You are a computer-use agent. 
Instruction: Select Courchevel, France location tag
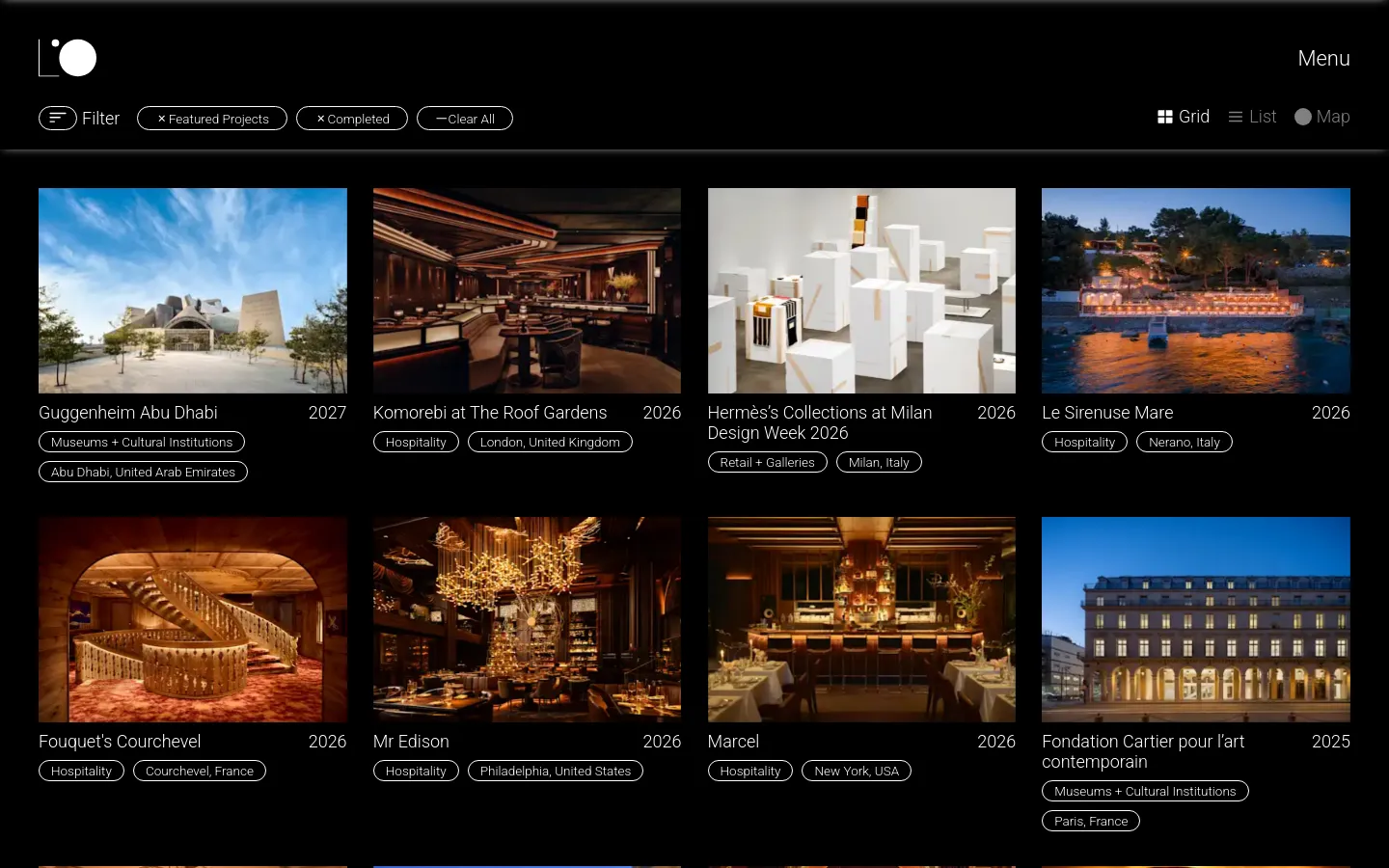pyautogui.click(x=200, y=771)
